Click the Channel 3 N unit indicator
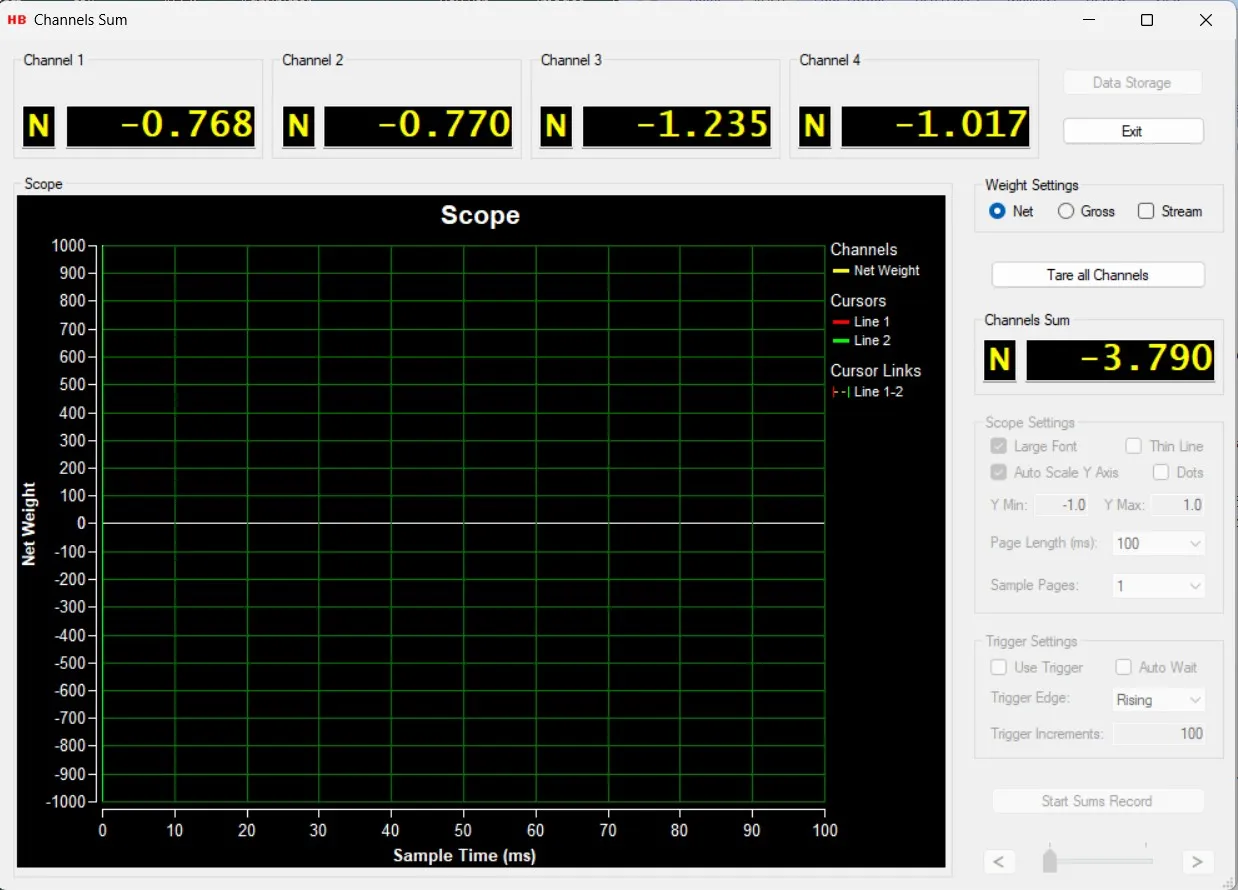1238x890 pixels. tap(556, 126)
